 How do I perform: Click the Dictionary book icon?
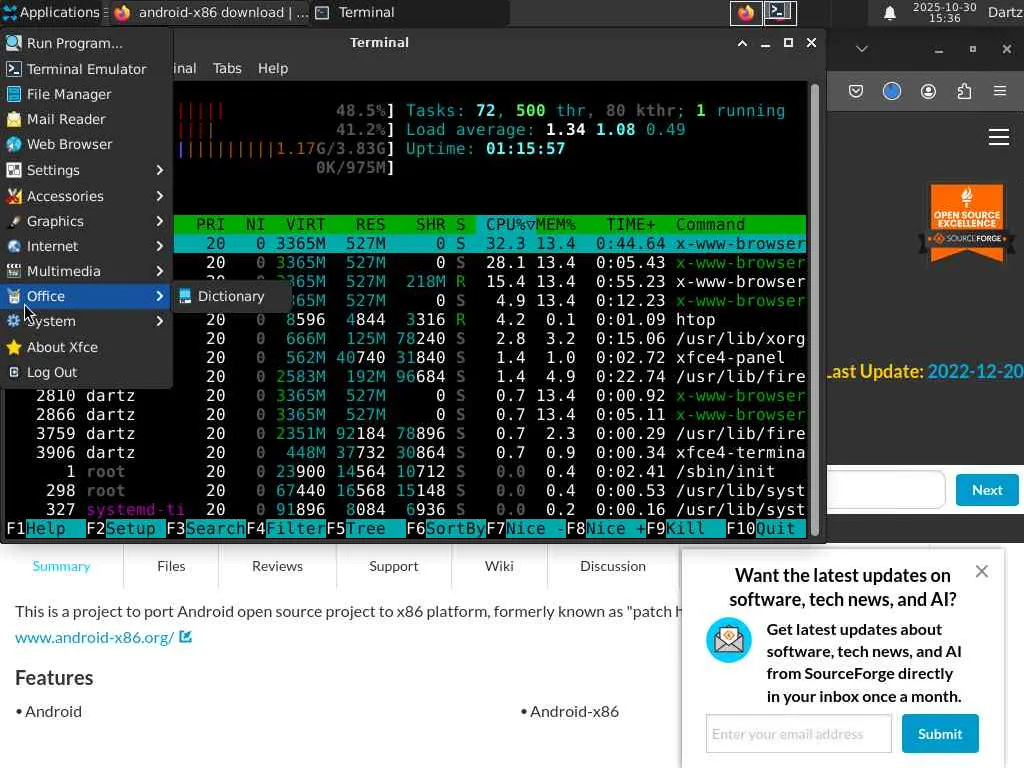[x=185, y=296]
